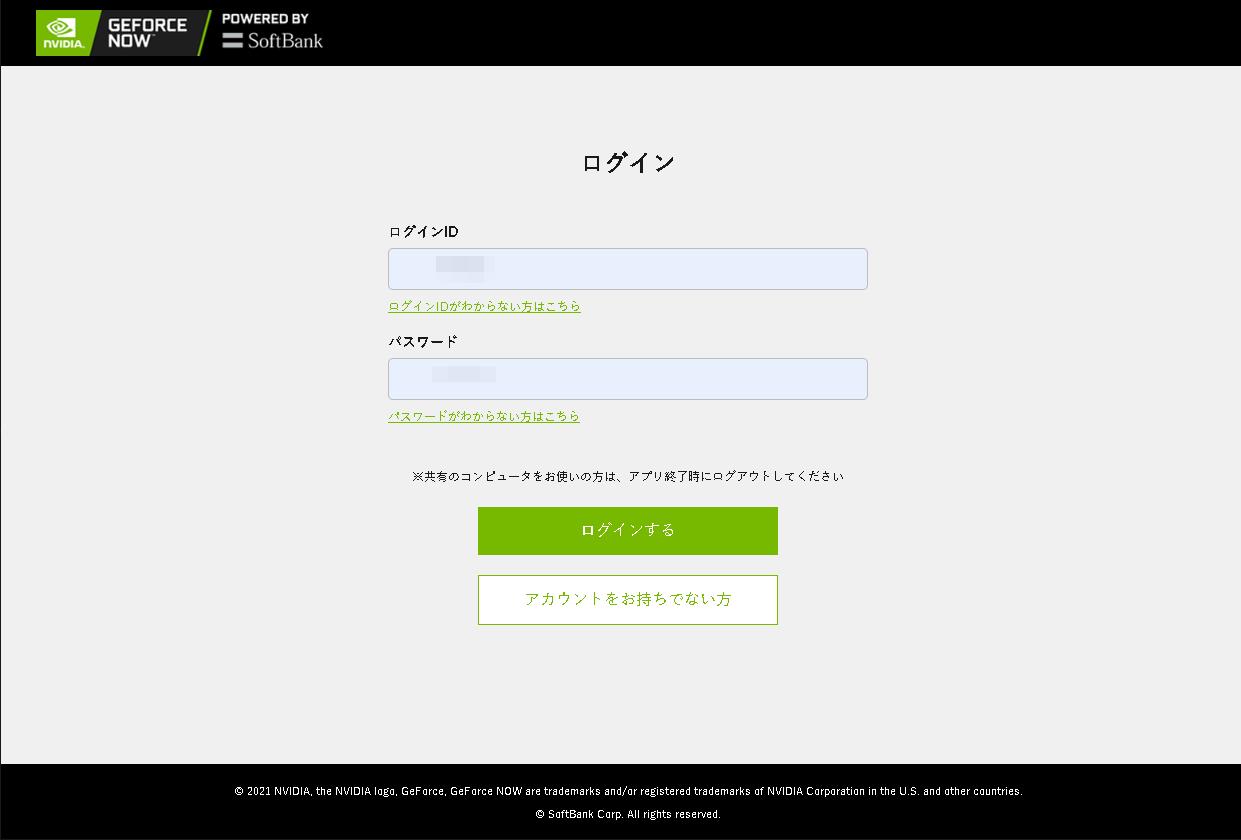This screenshot has height=840, width=1241.
Task: Click the POWERED BY text in the header
Action: 265,18
